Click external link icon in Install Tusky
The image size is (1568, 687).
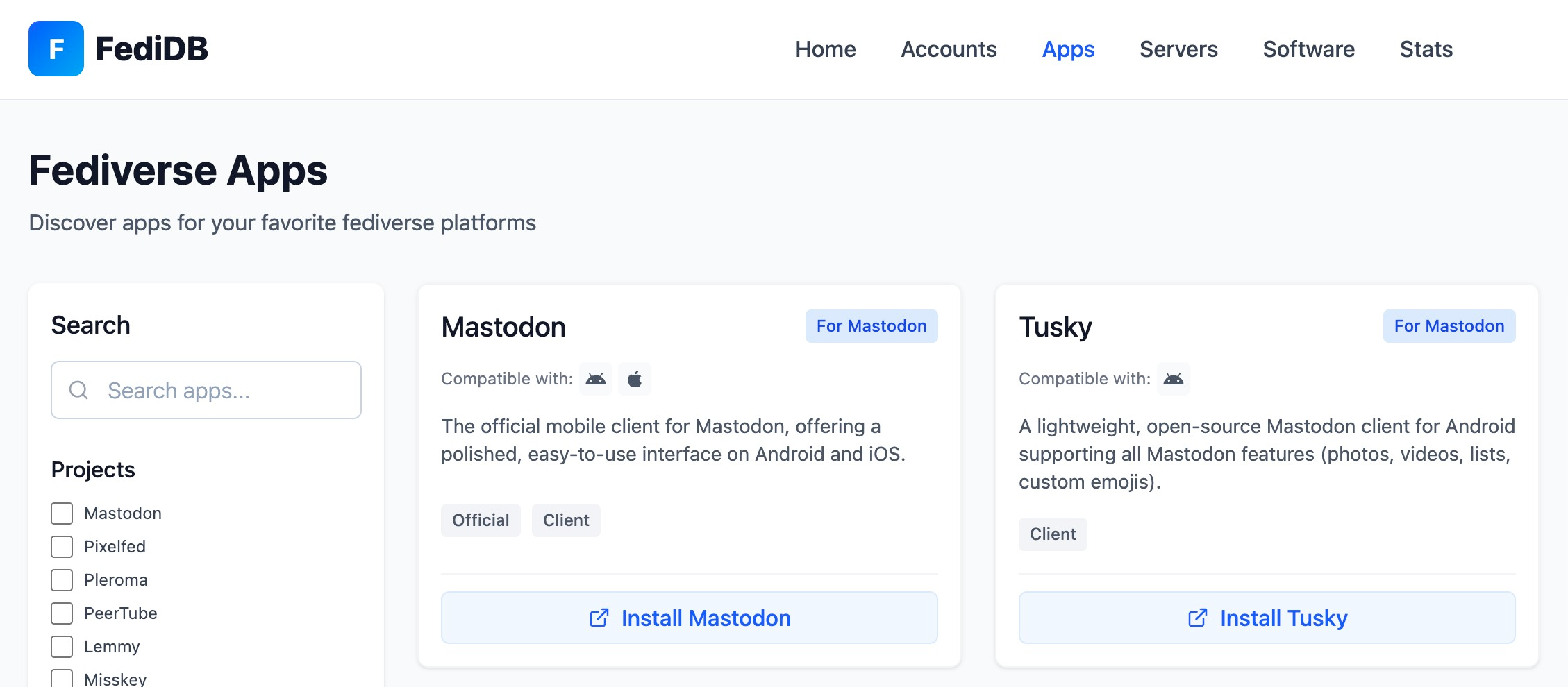[1197, 618]
